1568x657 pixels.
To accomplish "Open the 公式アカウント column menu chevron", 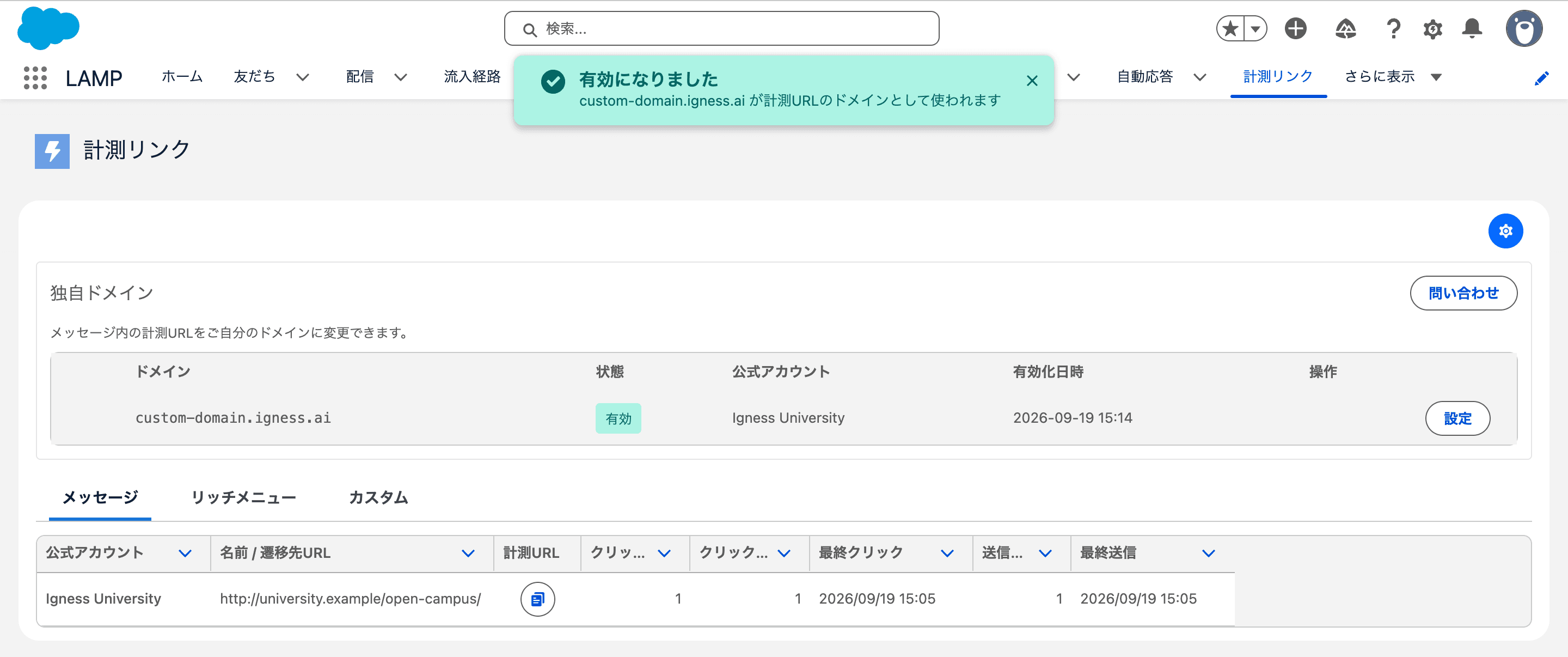I will (x=185, y=553).
